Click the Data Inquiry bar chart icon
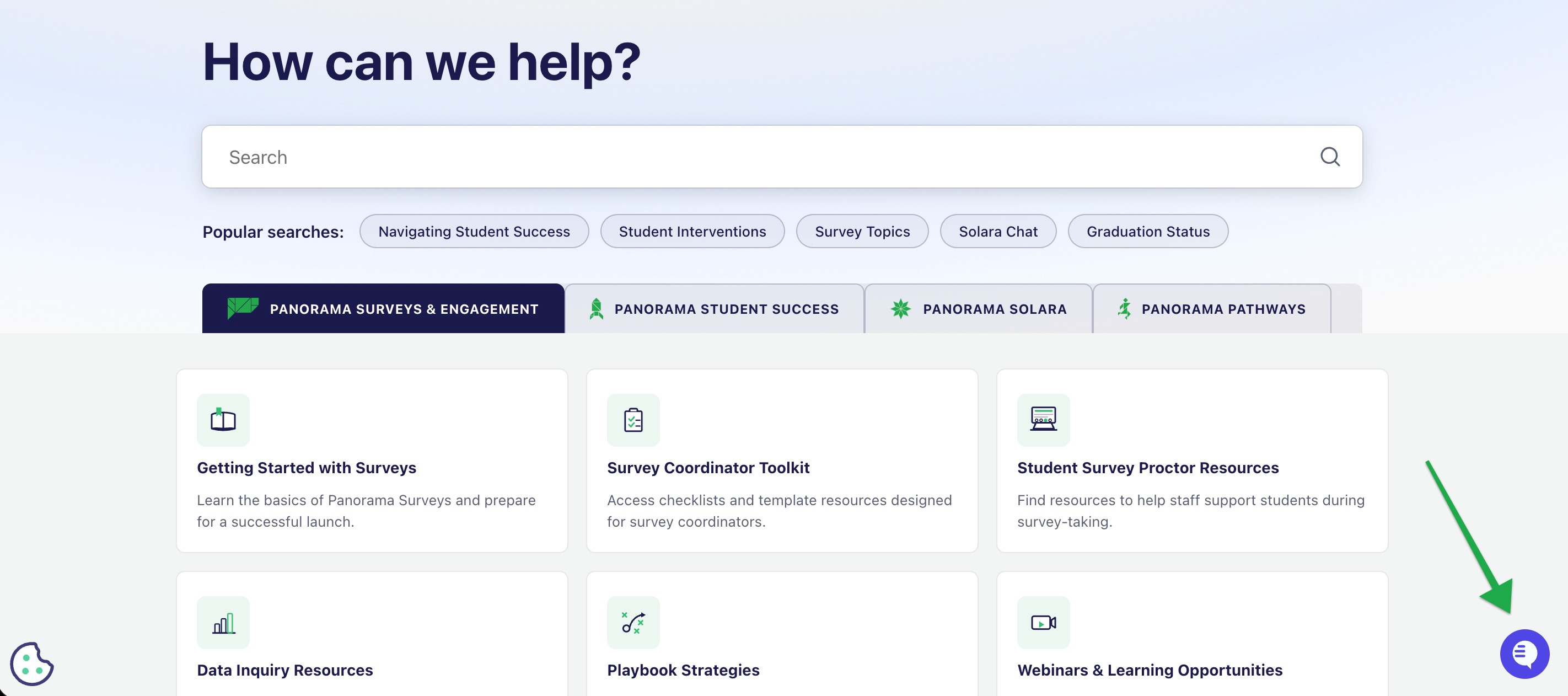Viewport: 1568px width, 696px height. (223, 622)
